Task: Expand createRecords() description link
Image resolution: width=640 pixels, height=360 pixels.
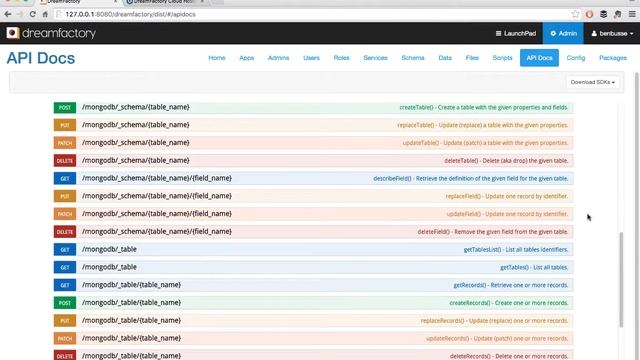Action: tap(509, 303)
